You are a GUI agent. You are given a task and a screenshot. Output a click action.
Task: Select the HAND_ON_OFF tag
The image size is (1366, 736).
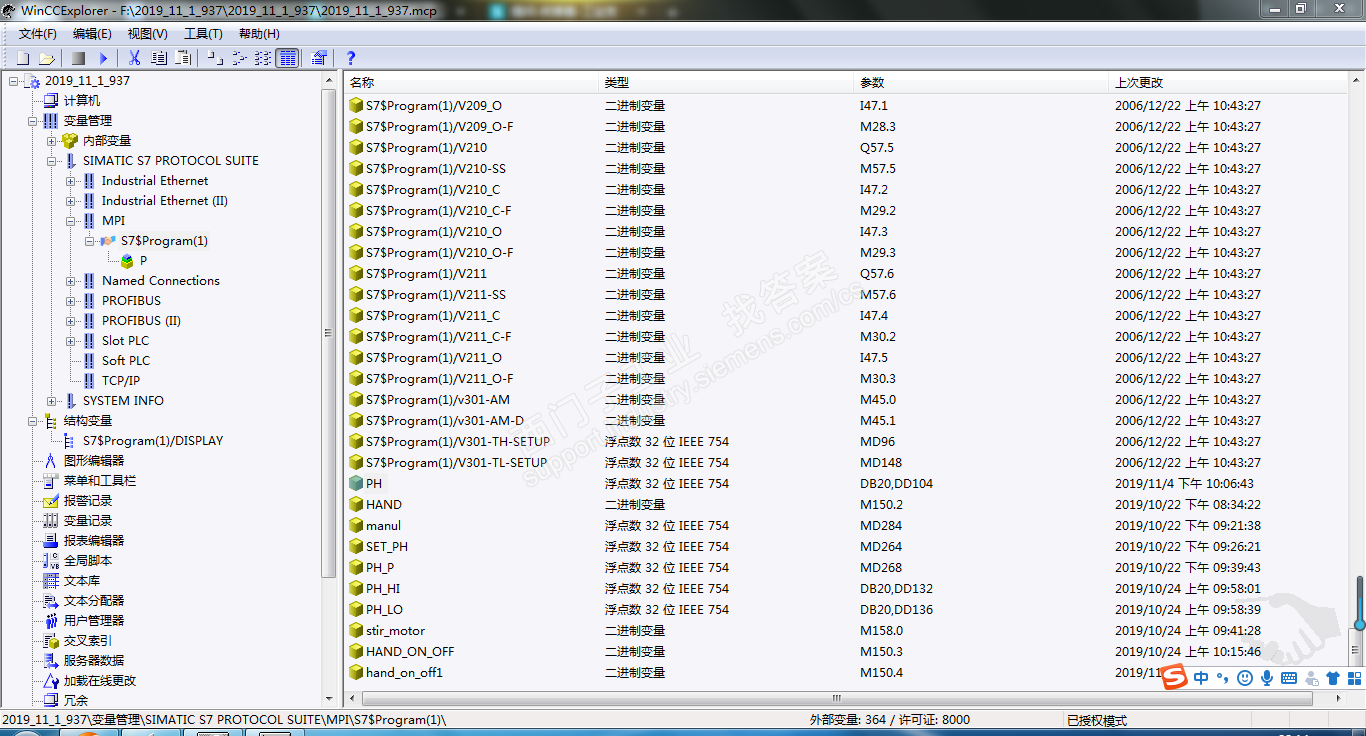pyautogui.click(x=410, y=652)
